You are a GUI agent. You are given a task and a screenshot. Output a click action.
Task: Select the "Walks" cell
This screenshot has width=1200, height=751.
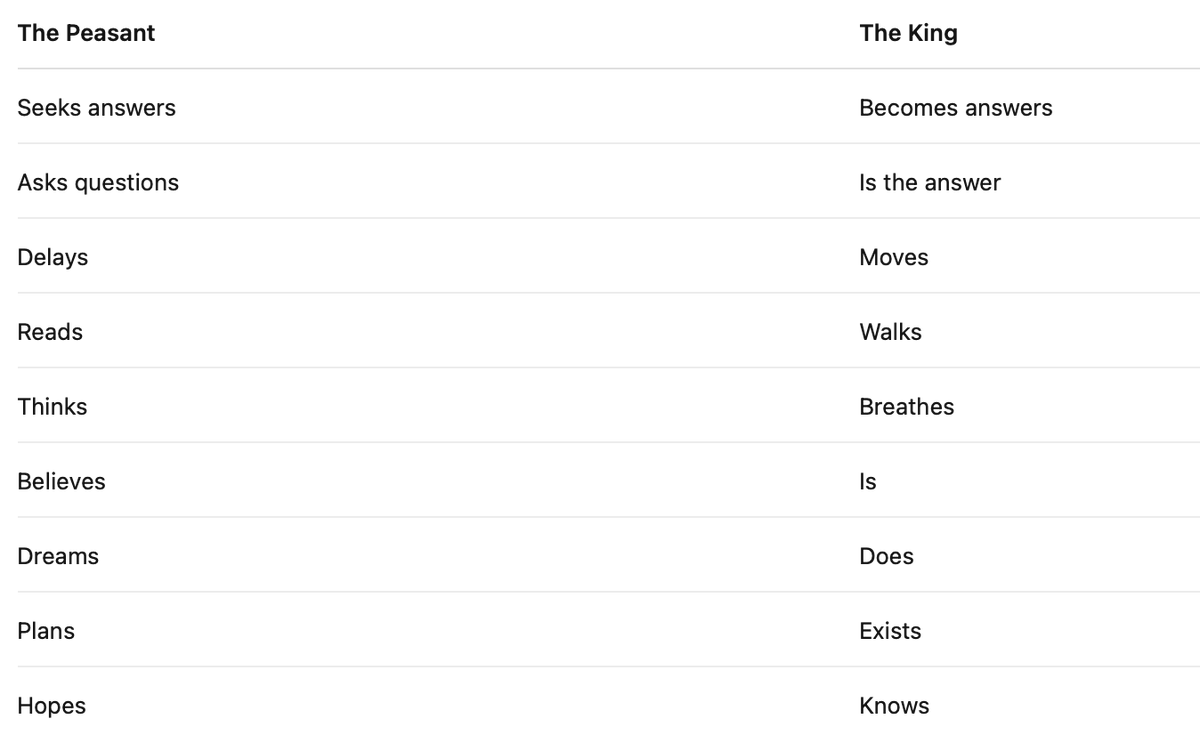[x=890, y=332]
